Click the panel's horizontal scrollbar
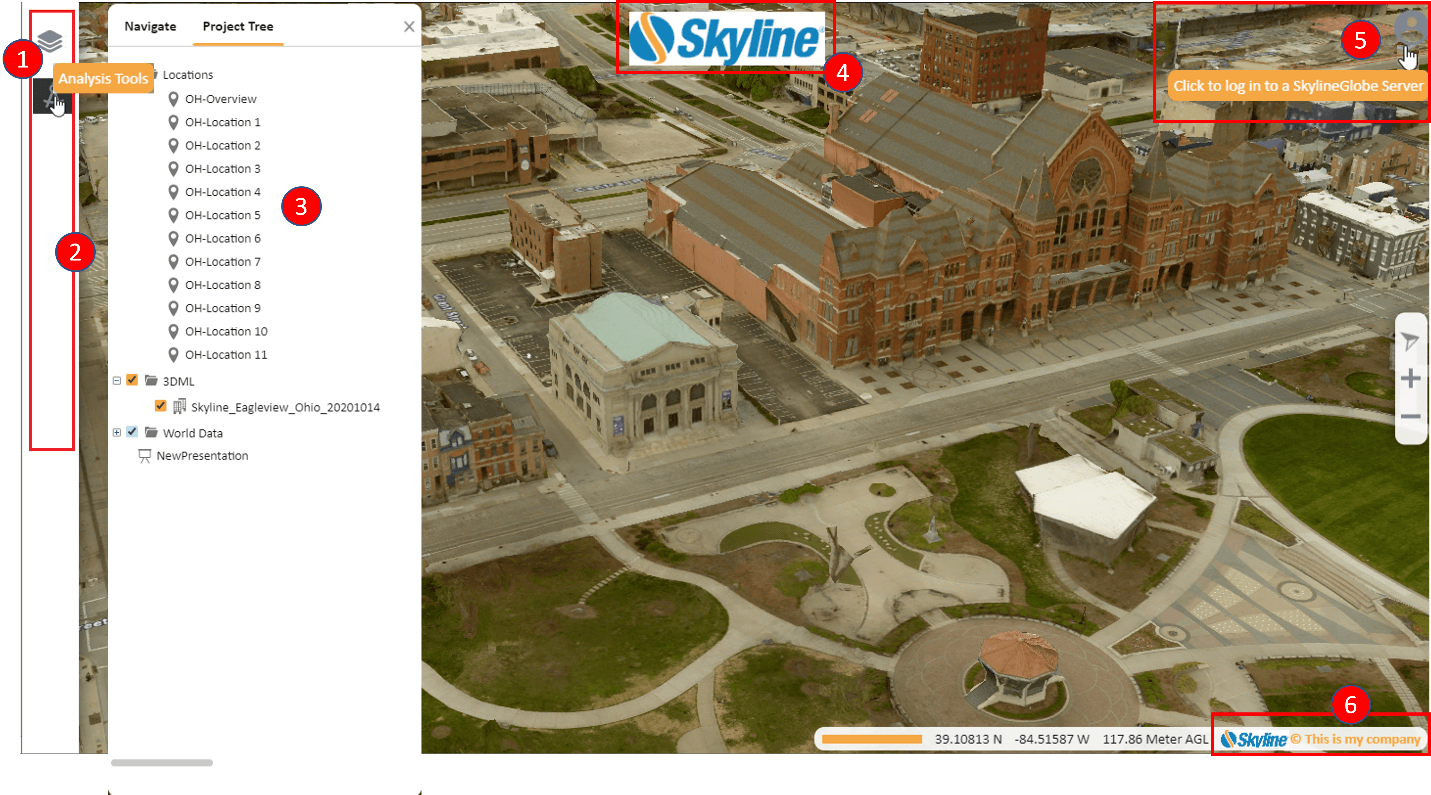The width and height of the screenshot is (1431, 795). [162, 763]
